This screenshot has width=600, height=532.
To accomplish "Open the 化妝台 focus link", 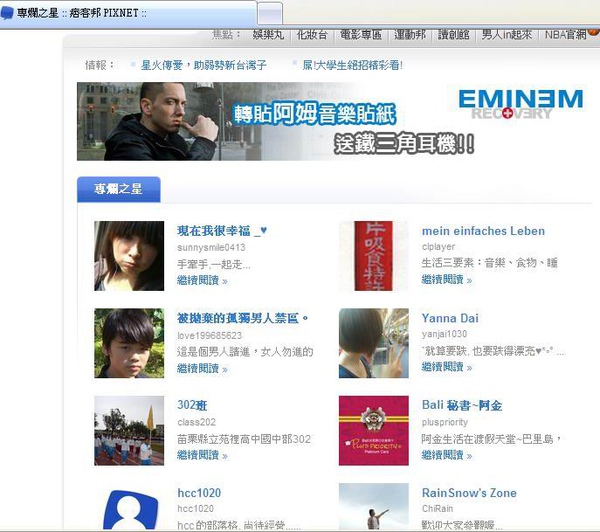I will click(x=312, y=35).
